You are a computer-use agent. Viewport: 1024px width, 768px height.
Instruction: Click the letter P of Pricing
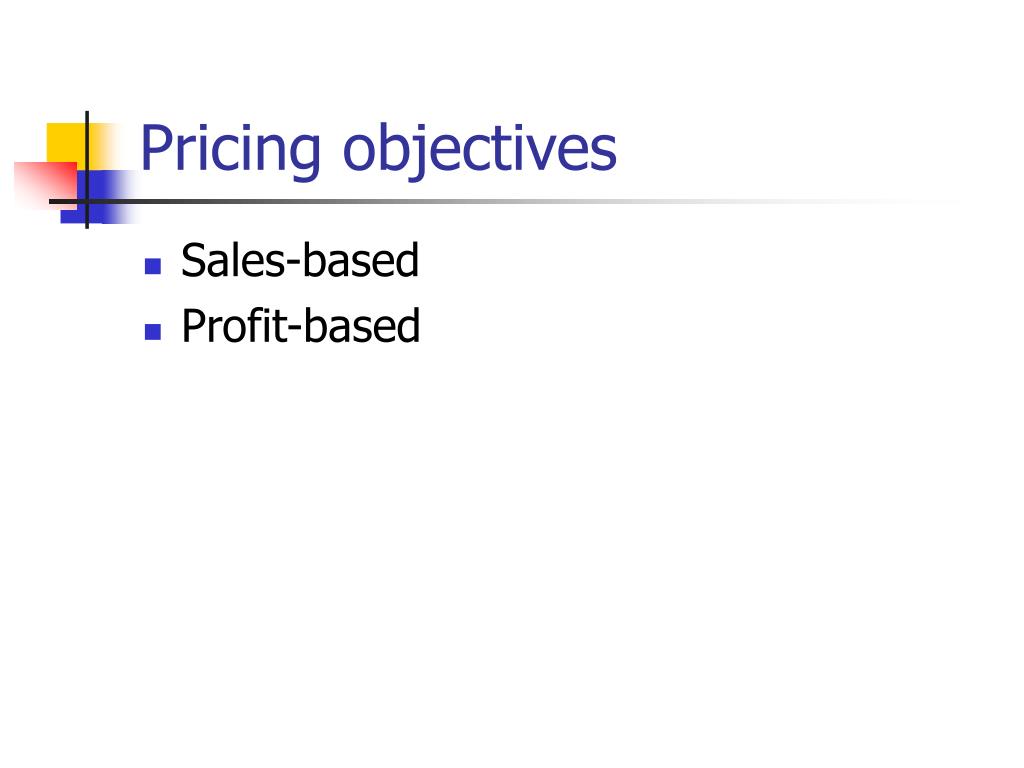(x=156, y=148)
